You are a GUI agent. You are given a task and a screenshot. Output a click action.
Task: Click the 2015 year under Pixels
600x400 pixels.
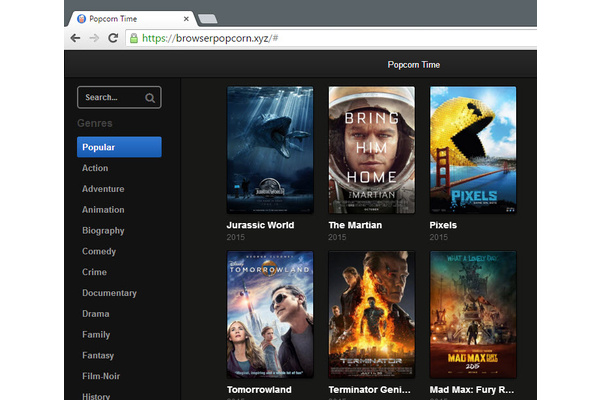click(439, 237)
